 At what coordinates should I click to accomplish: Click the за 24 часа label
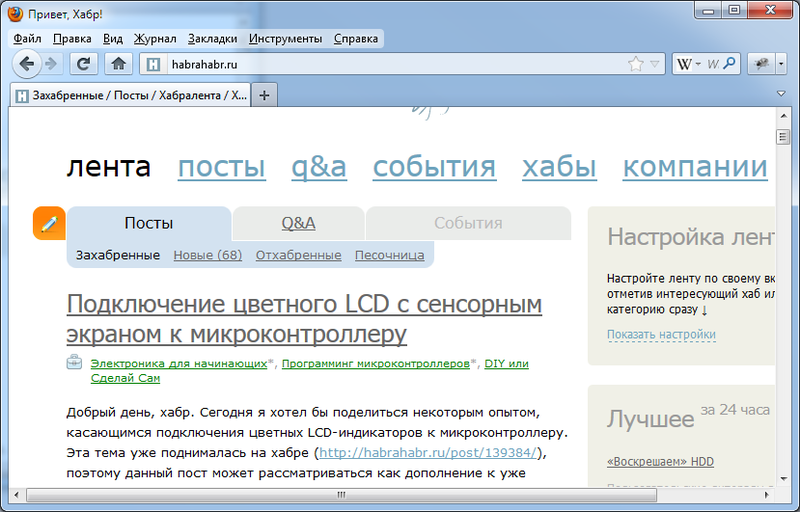click(x=735, y=410)
